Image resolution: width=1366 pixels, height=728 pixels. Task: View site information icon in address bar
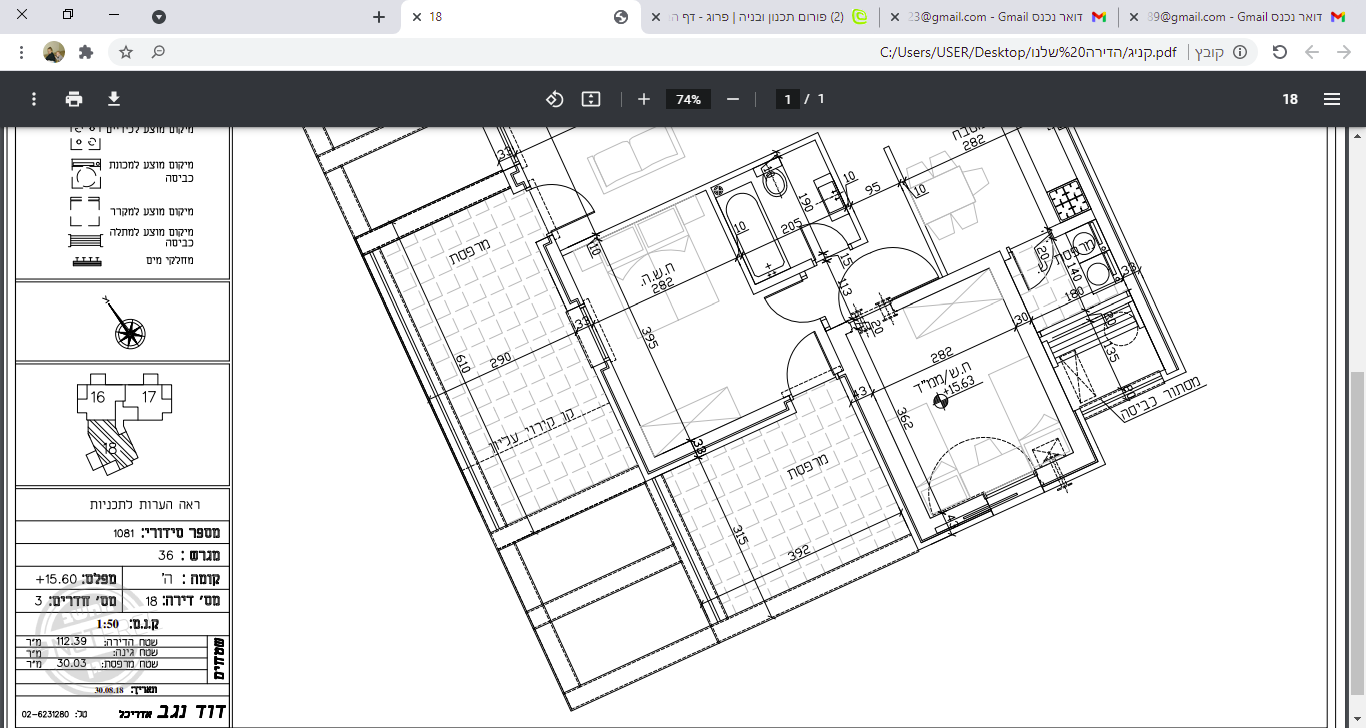point(1240,52)
